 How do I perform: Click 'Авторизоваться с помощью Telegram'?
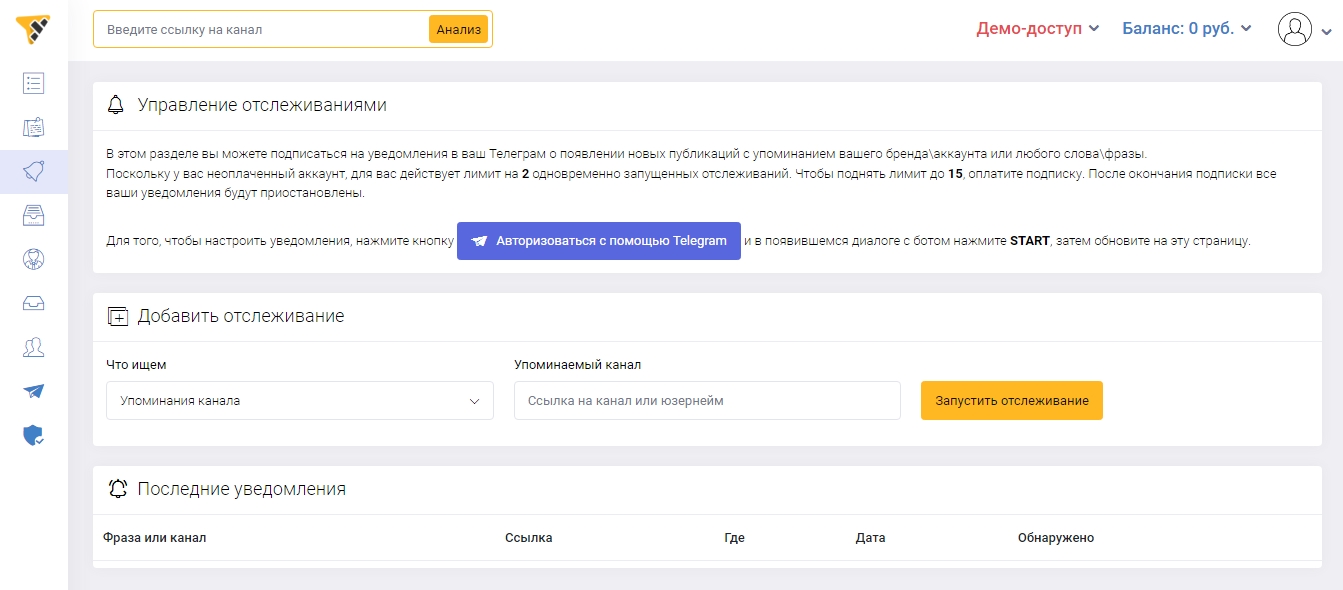(598, 240)
